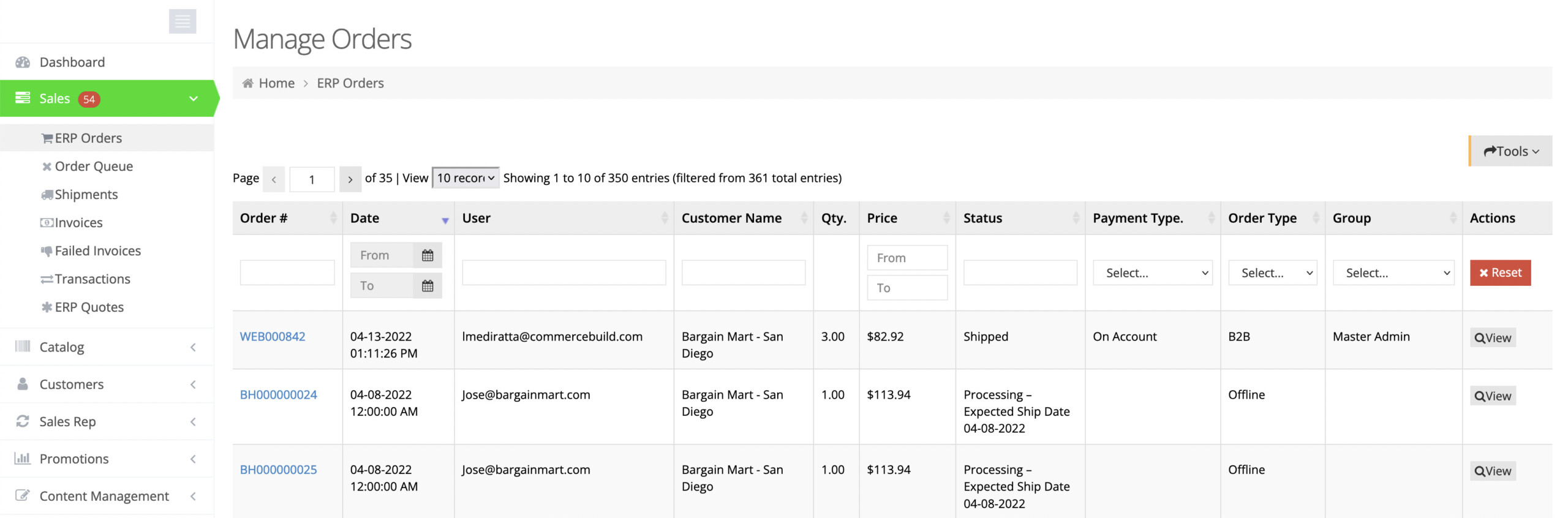Viewport: 1568px width, 518px height.
Task: Open Failed Invoices in sidebar
Action: click(97, 251)
